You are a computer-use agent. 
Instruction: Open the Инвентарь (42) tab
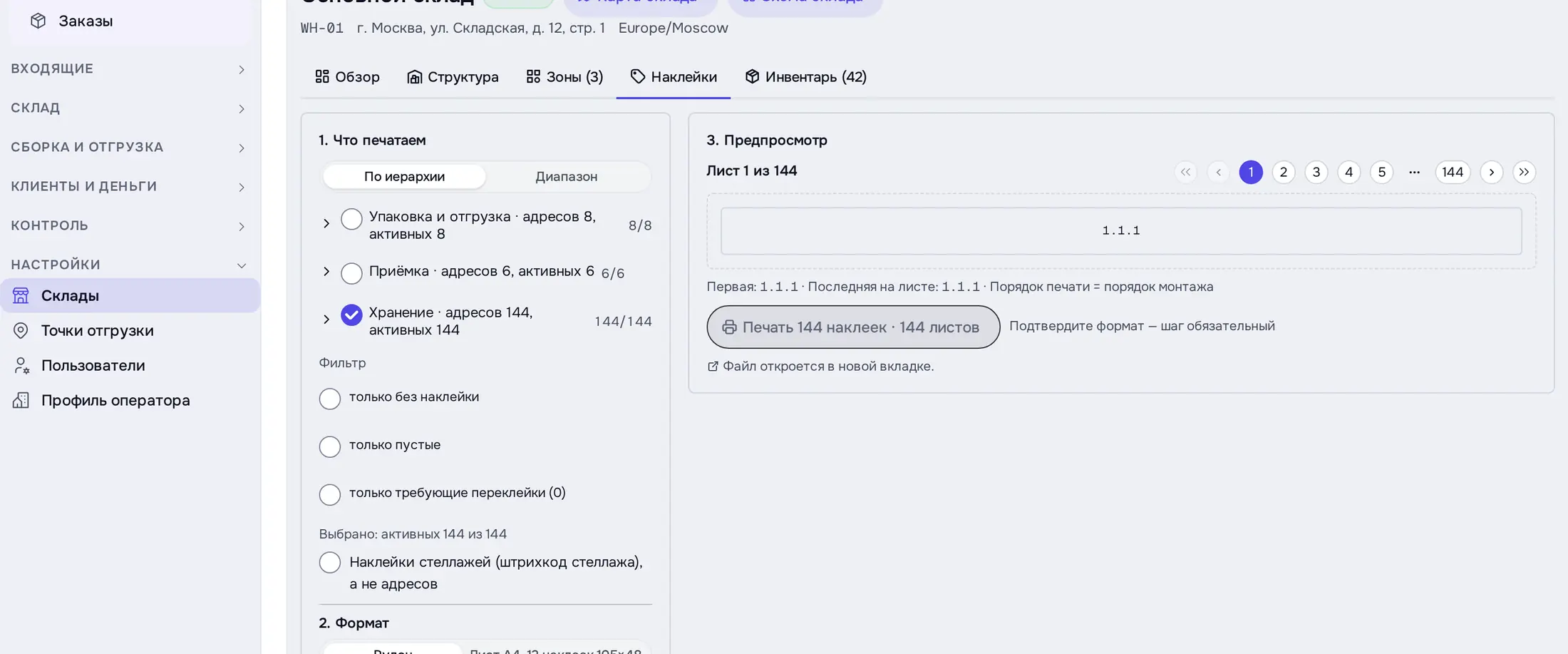(x=805, y=77)
